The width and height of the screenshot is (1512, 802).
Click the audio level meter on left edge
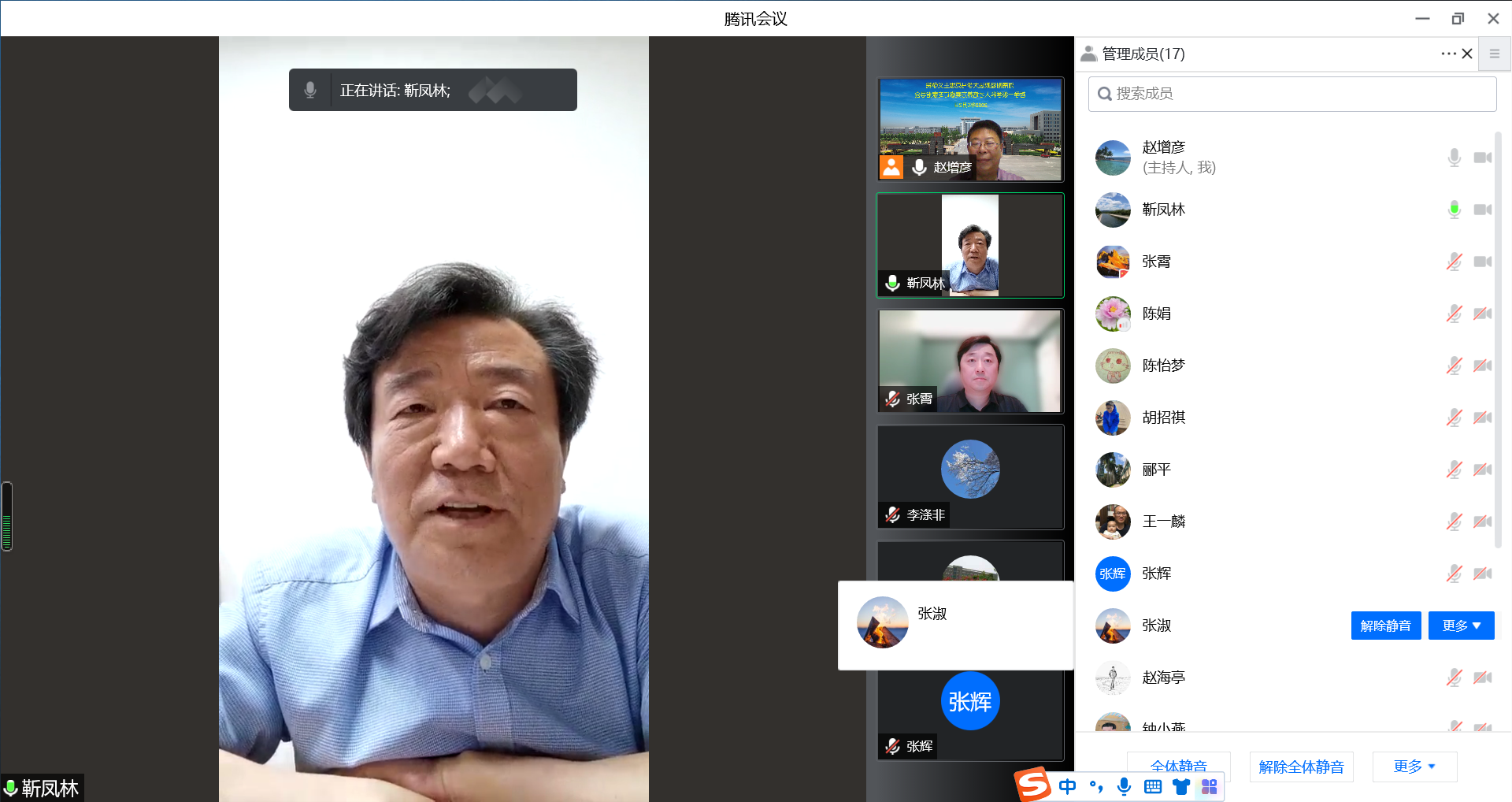6,516
